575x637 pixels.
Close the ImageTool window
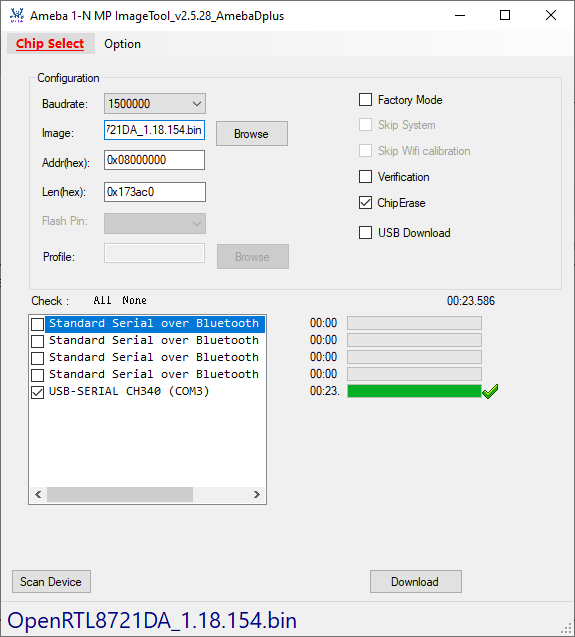[551, 15]
